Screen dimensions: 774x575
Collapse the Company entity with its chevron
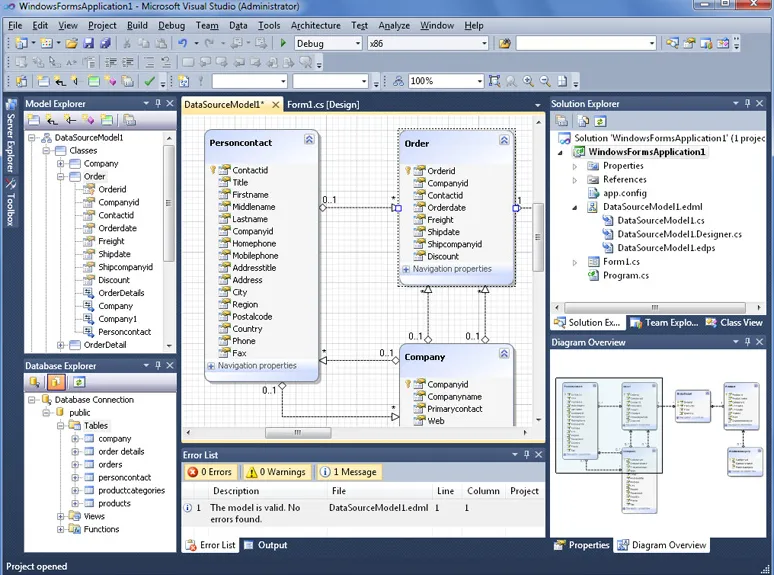(504, 353)
